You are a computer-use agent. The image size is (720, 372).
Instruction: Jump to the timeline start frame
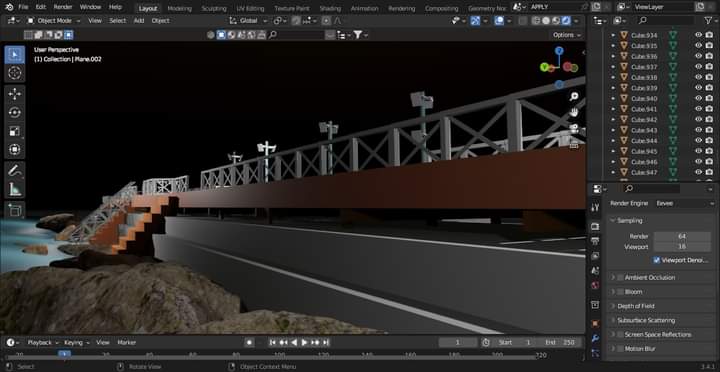[273, 343]
